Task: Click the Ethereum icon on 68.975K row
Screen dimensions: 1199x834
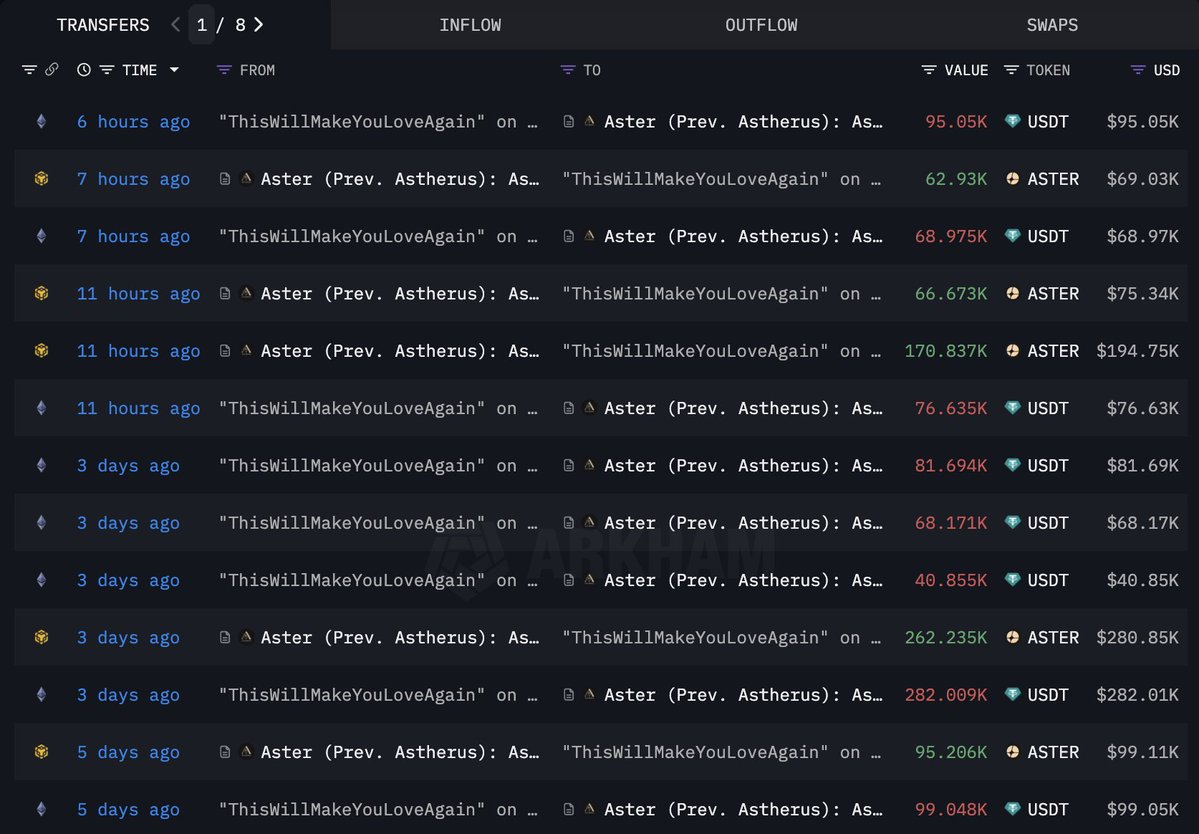Action: point(41,235)
